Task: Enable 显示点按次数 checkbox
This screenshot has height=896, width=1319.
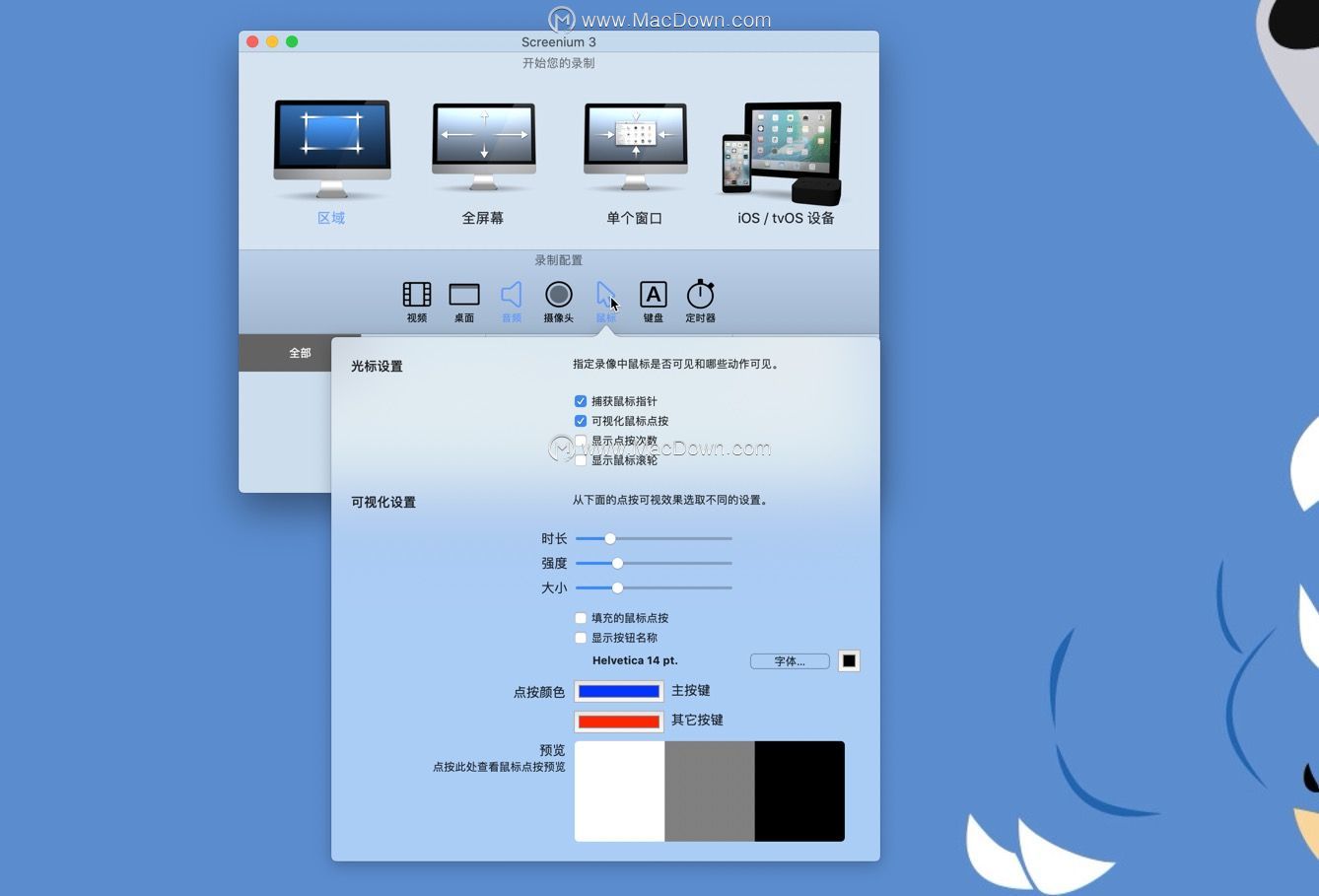Action: point(581,441)
